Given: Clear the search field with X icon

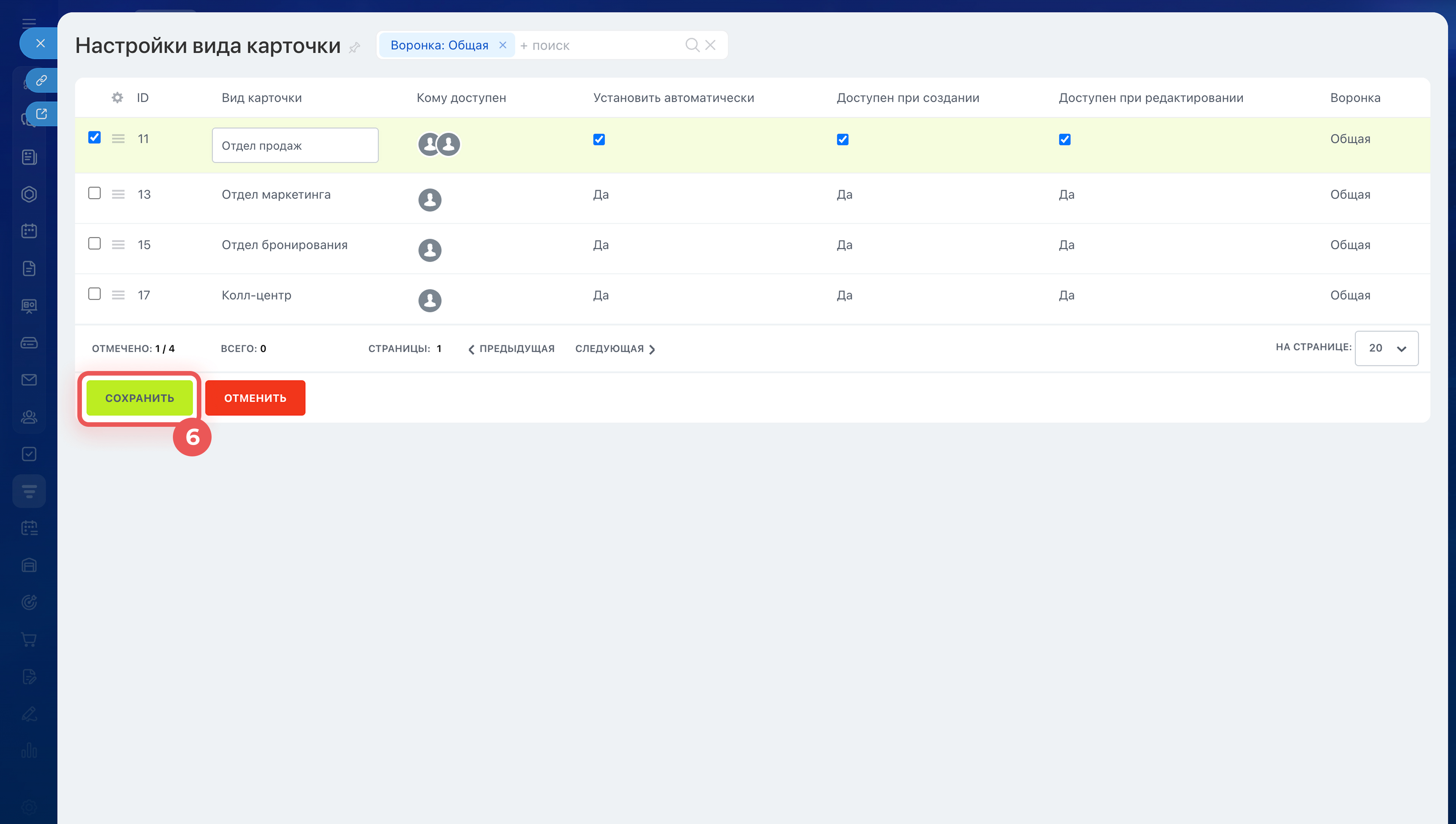Looking at the screenshot, I should pyautogui.click(x=711, y=45).
